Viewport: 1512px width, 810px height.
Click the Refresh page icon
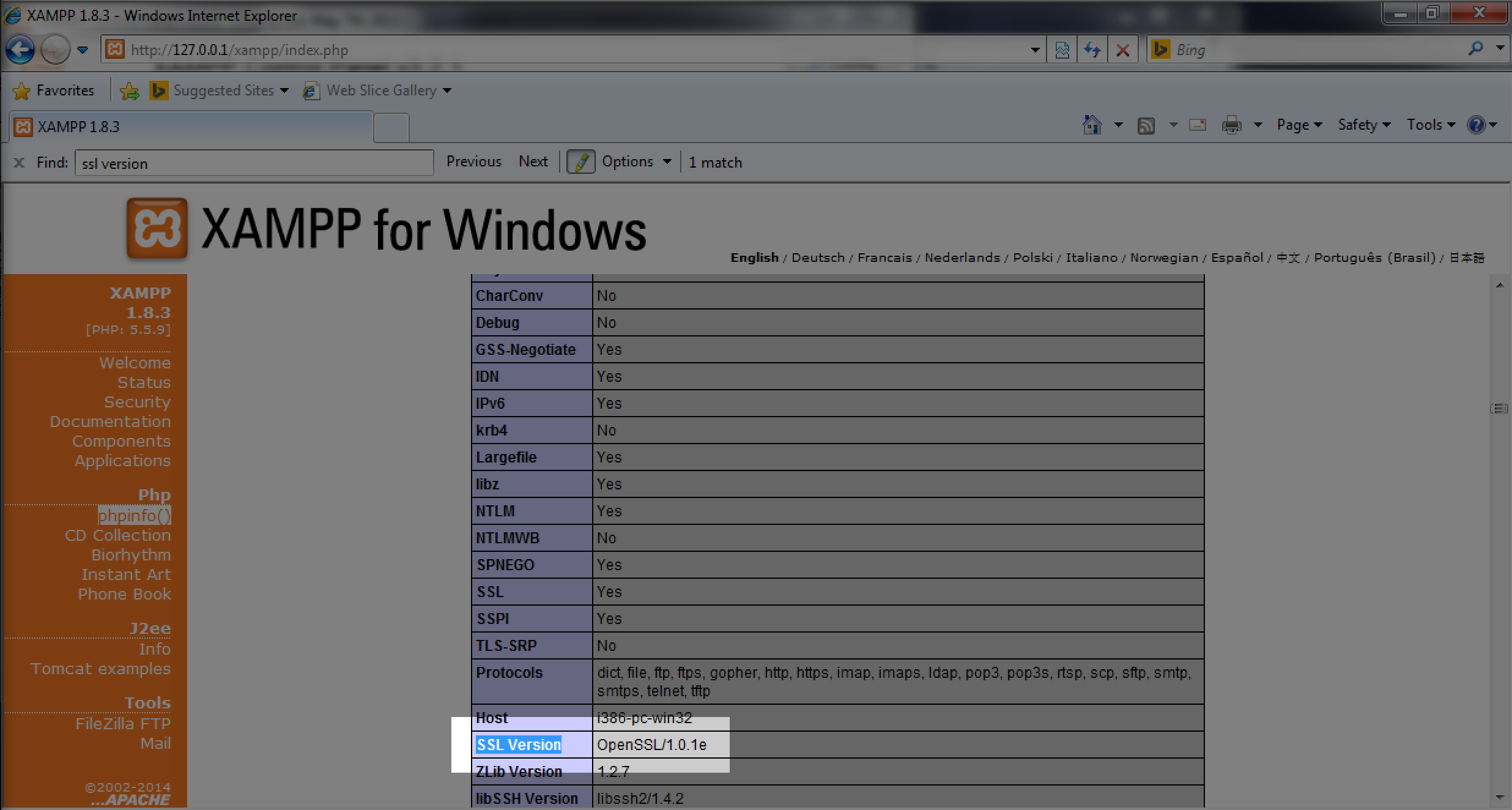(1092, 50)
